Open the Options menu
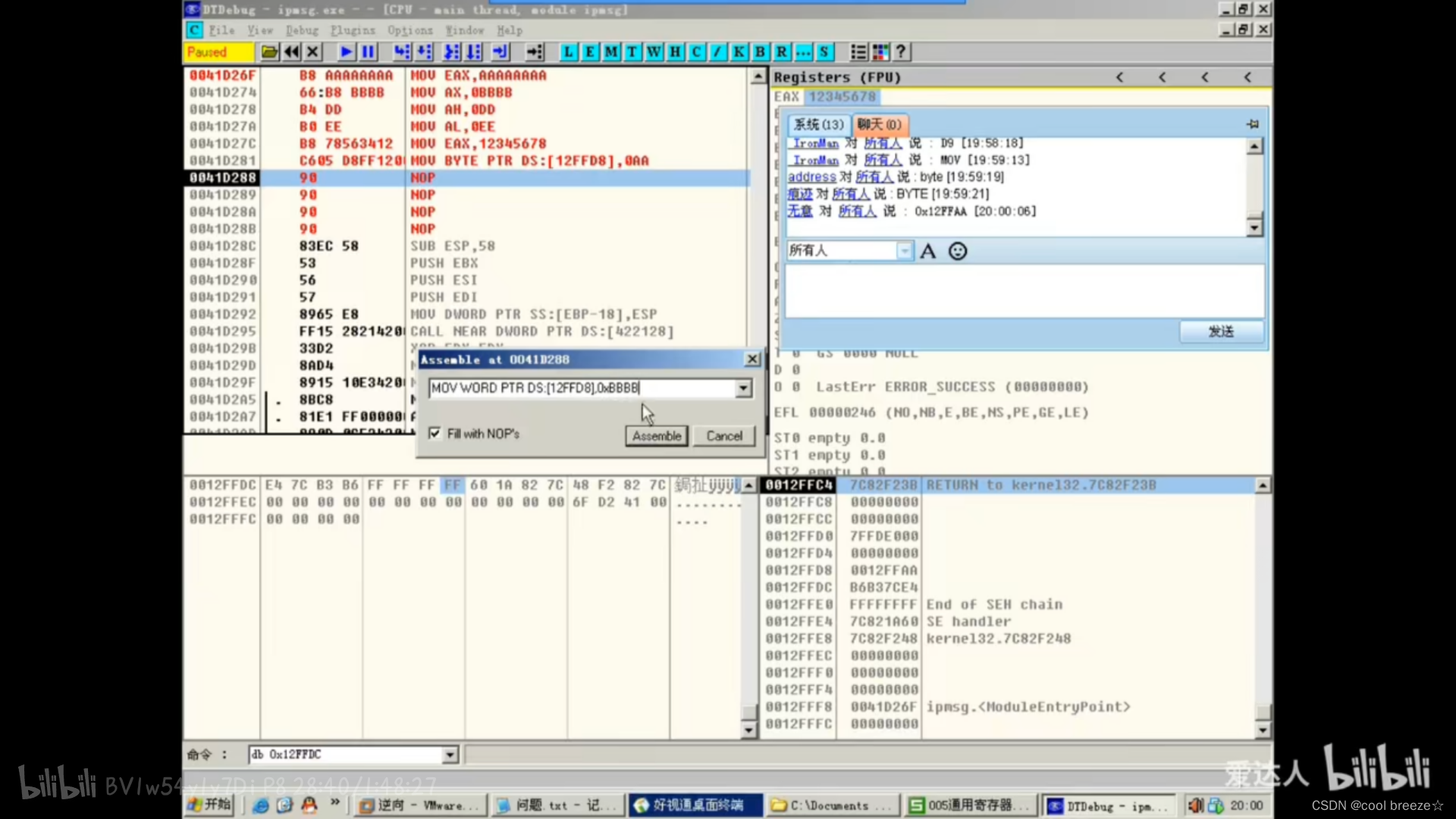 click(410, 30)
